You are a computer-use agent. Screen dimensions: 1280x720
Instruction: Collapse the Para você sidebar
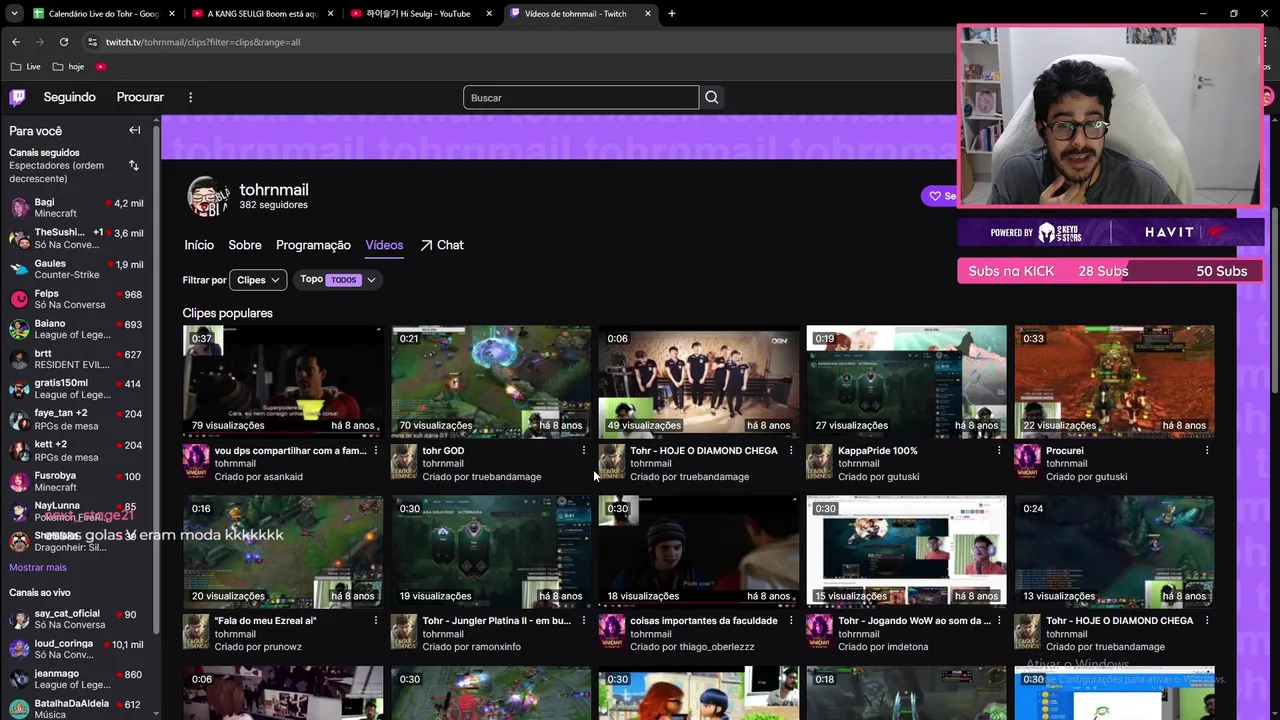[134, 130]
